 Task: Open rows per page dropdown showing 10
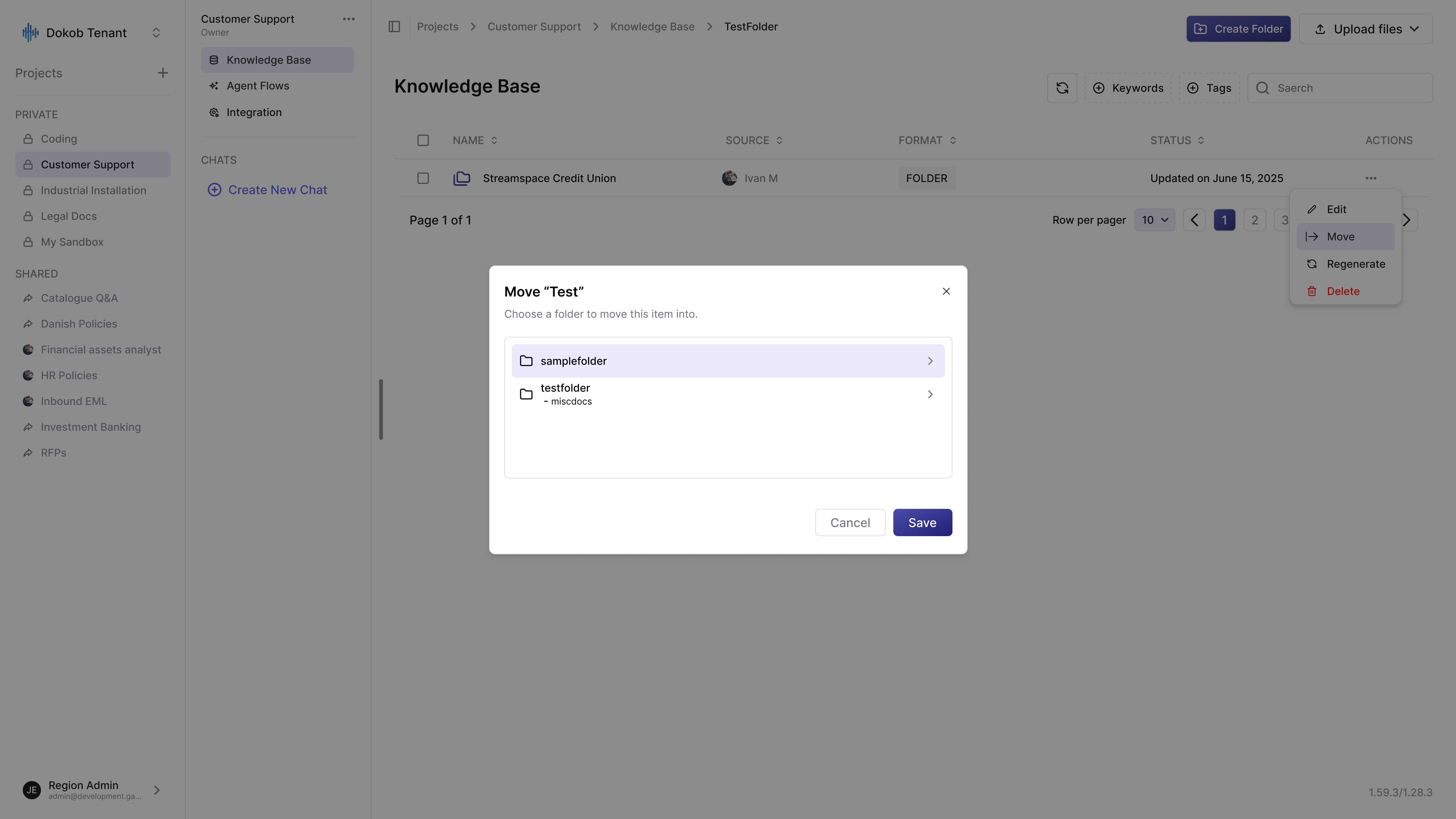click(1154, 220)
